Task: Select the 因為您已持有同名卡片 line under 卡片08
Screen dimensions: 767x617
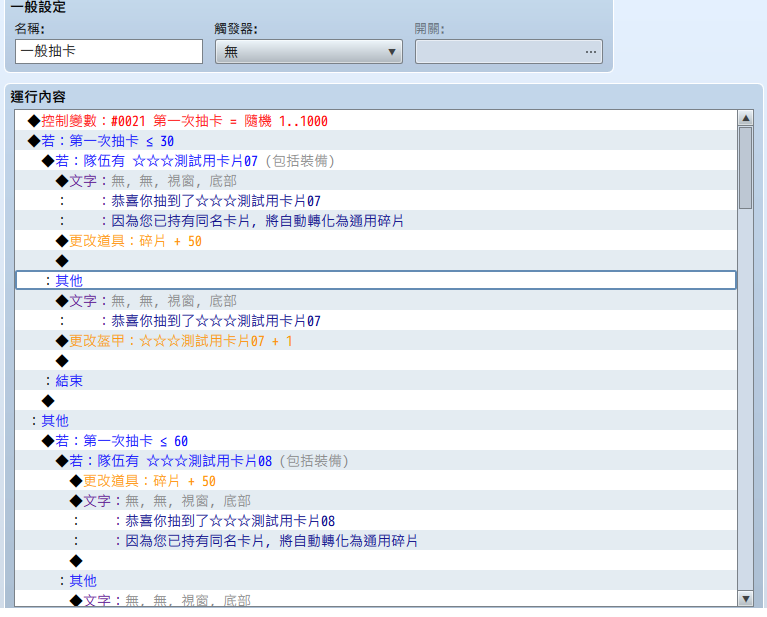Action: tap(376, 541)
